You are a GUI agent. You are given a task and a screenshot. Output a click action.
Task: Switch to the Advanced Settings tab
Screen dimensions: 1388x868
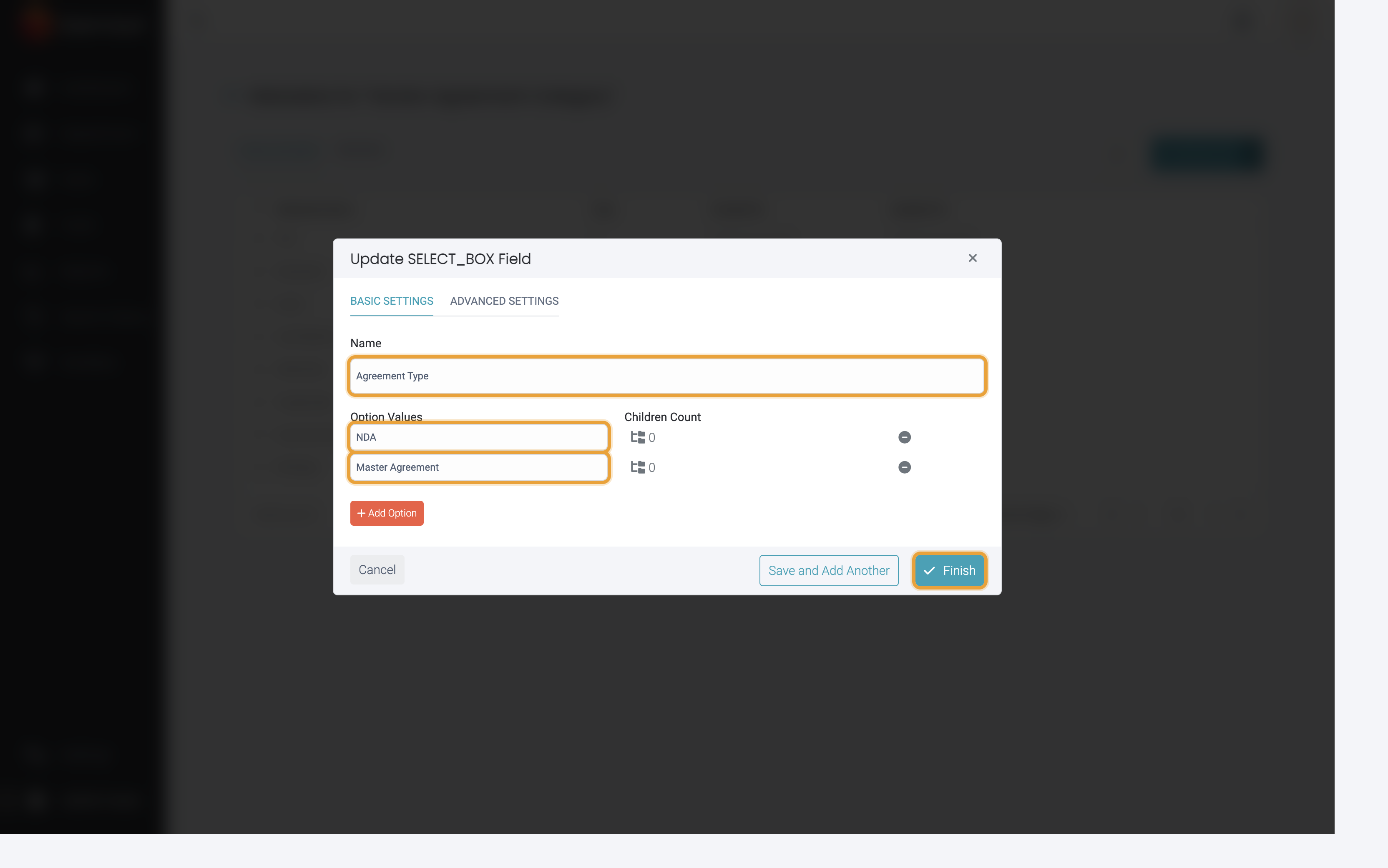[504, 301]
